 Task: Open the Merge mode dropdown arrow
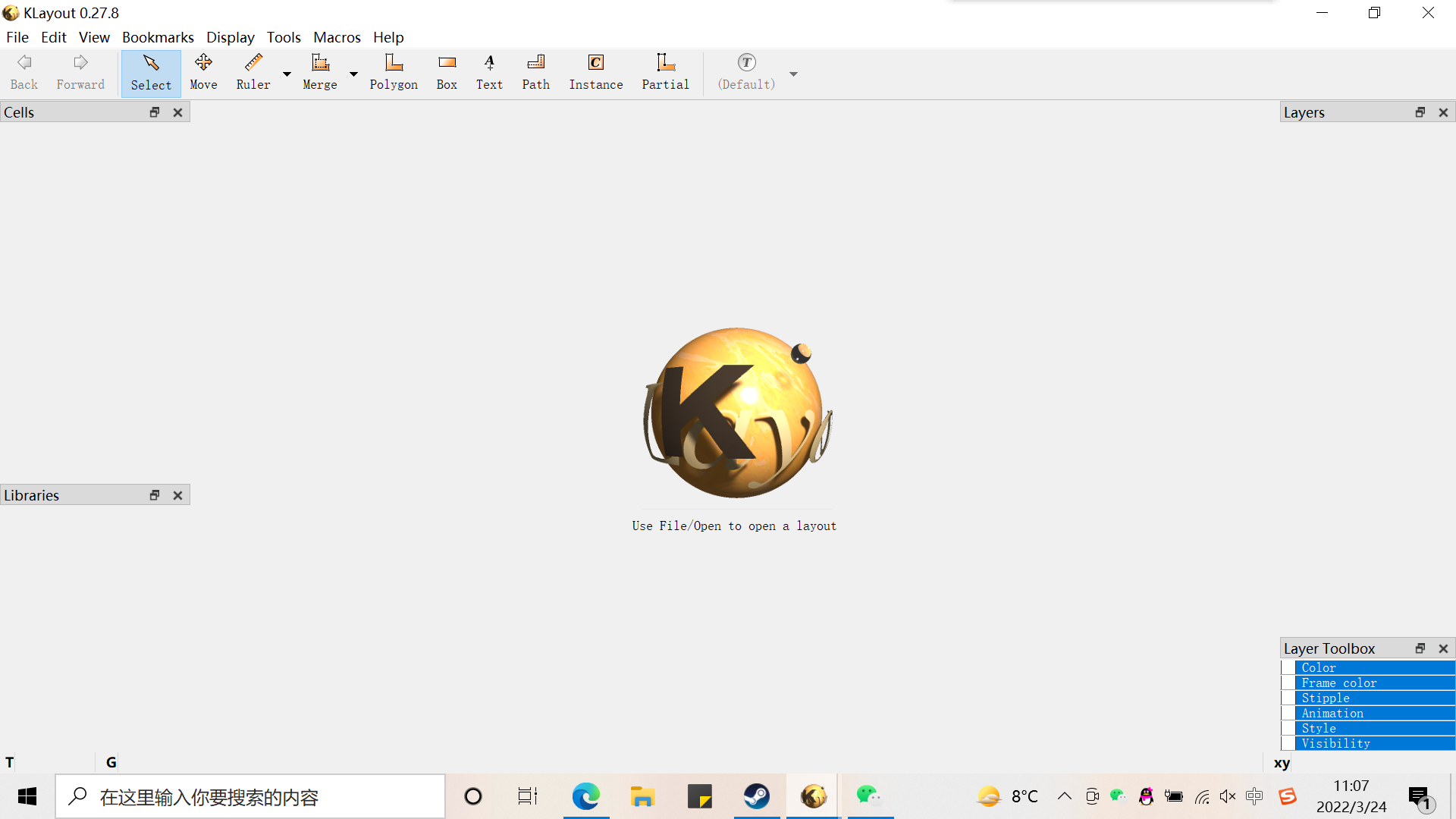pyautogui.click(x=353, y=74)
